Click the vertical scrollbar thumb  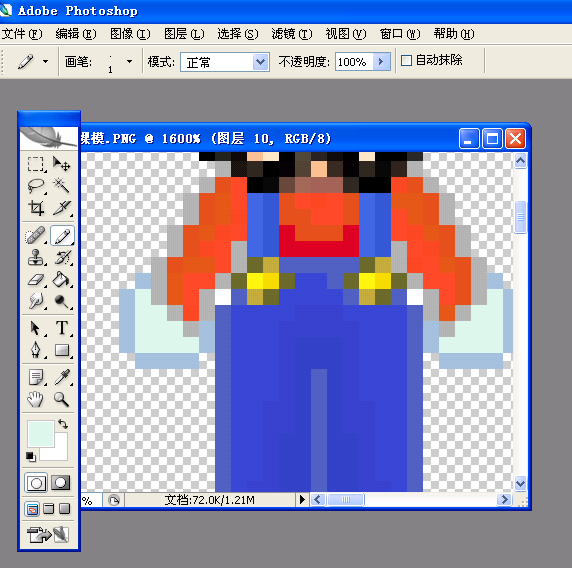[x=520, y=217]
